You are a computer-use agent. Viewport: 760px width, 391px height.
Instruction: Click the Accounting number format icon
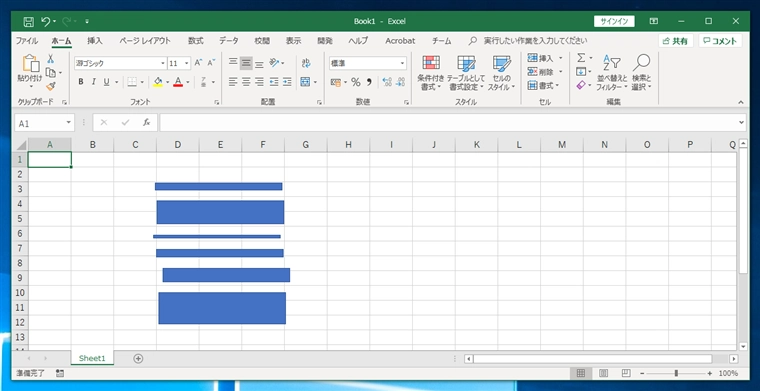click(335, 82)
